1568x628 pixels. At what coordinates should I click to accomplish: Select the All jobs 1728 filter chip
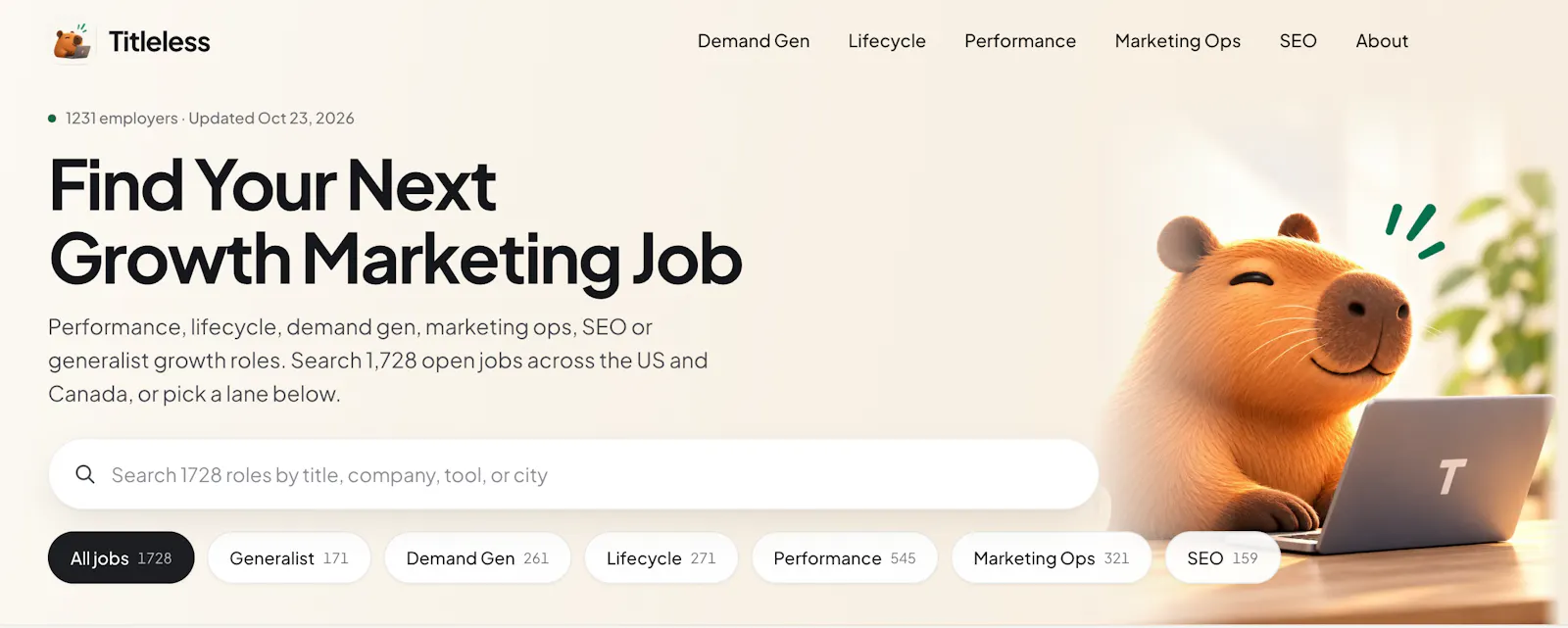pos(122,557)
